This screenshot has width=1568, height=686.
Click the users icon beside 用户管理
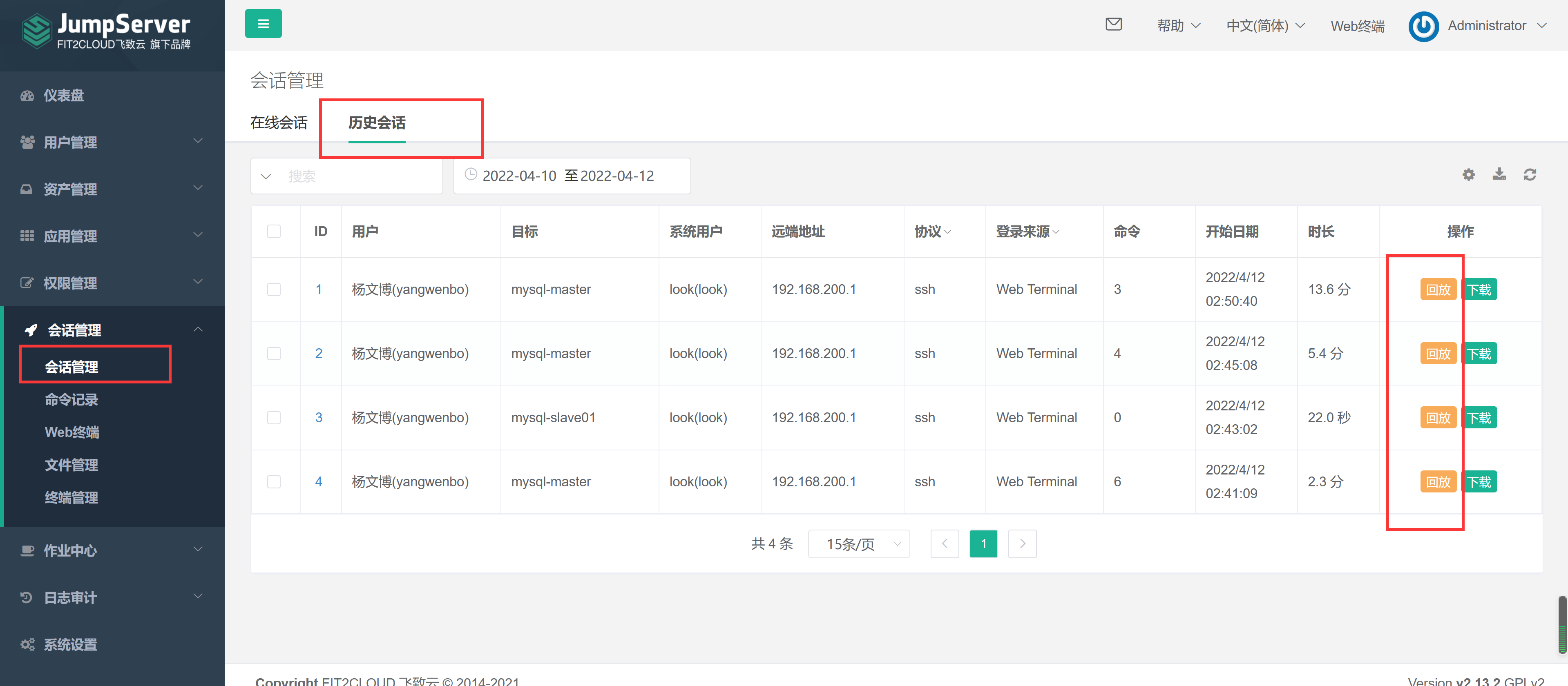tap(27, 143)
